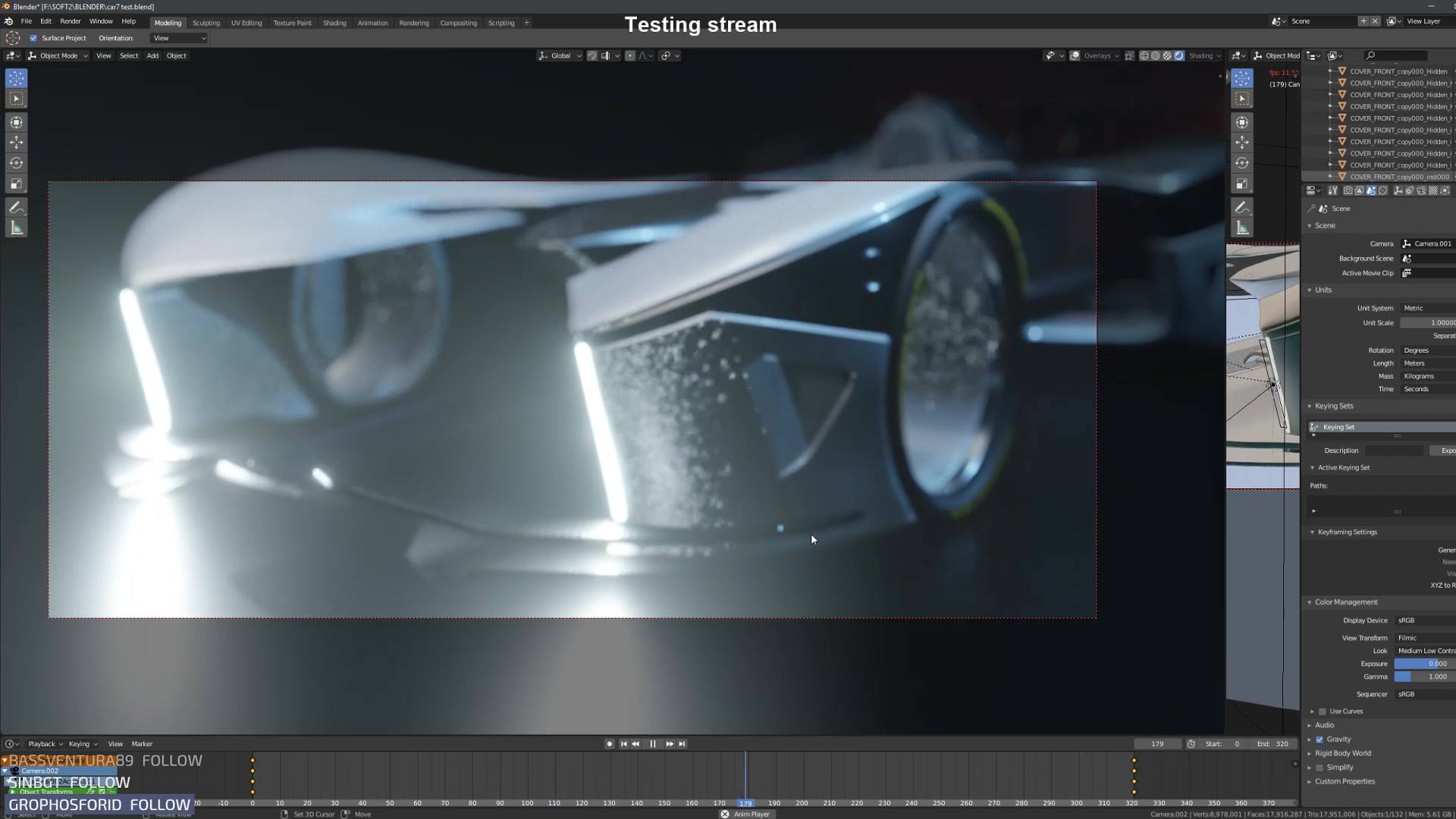Image resolution: width=1456 pixels, height=819 pixels.
Task: Switch to solid shading mode
Action: pyautogui.click(x=1156, y=56)
